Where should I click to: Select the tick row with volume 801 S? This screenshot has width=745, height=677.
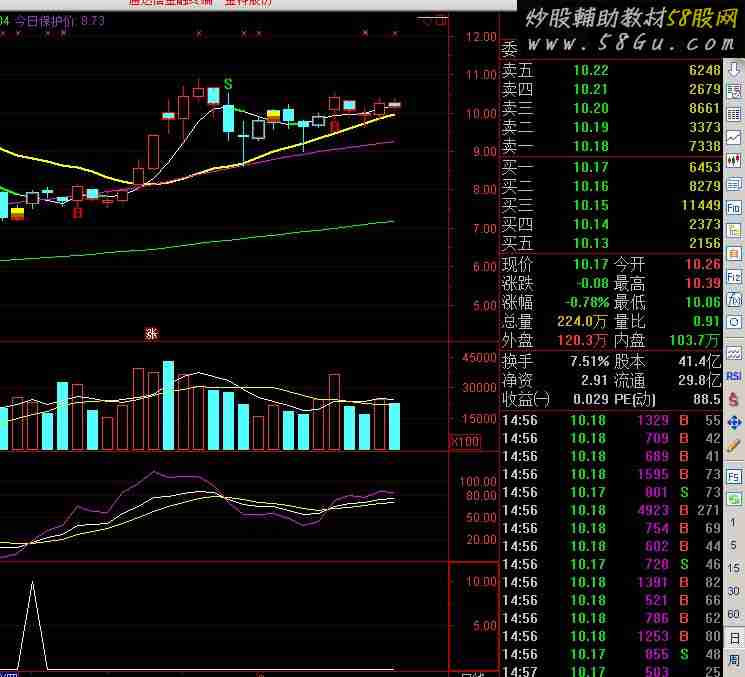pyautogui.click(x=611, y=493)
